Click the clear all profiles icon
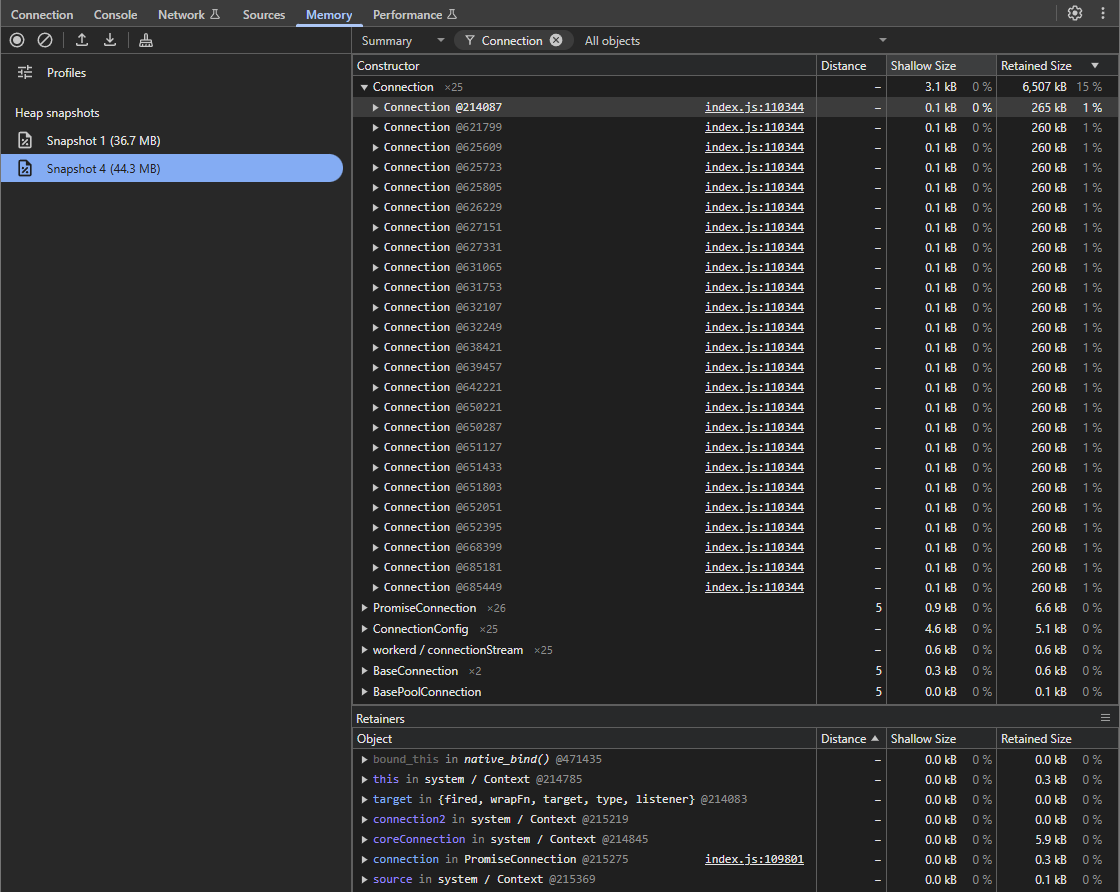This screenshot has height=892, width=1120. [45, 40]
